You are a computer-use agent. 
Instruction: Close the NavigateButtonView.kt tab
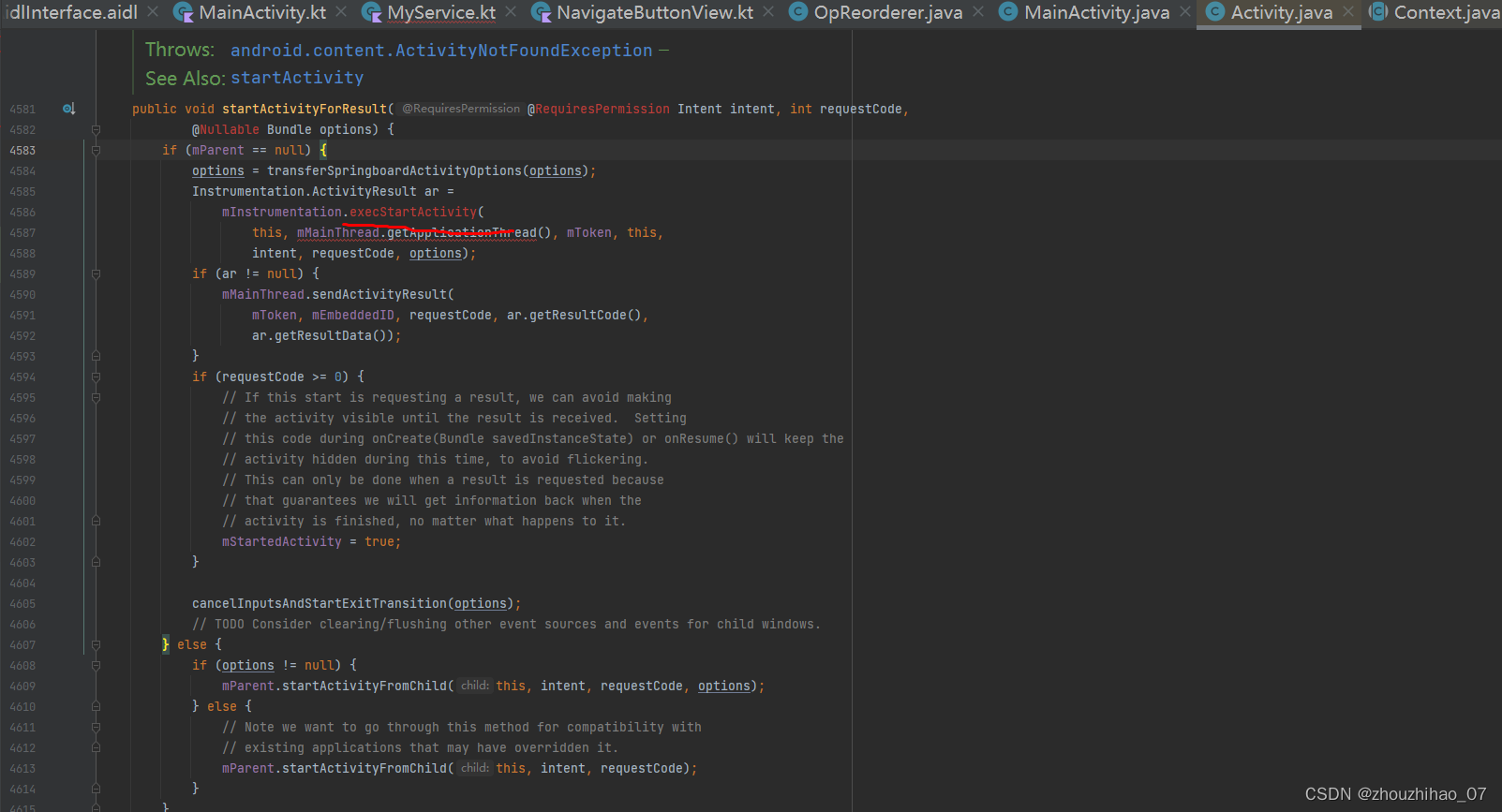click(768, 12)
